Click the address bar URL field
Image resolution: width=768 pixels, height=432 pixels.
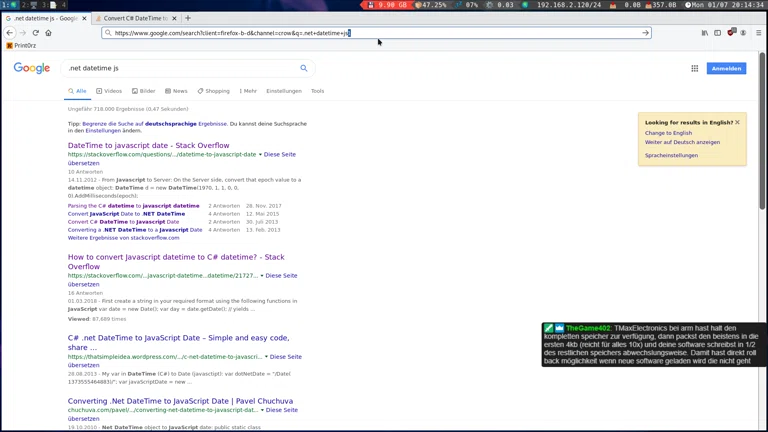376,33
